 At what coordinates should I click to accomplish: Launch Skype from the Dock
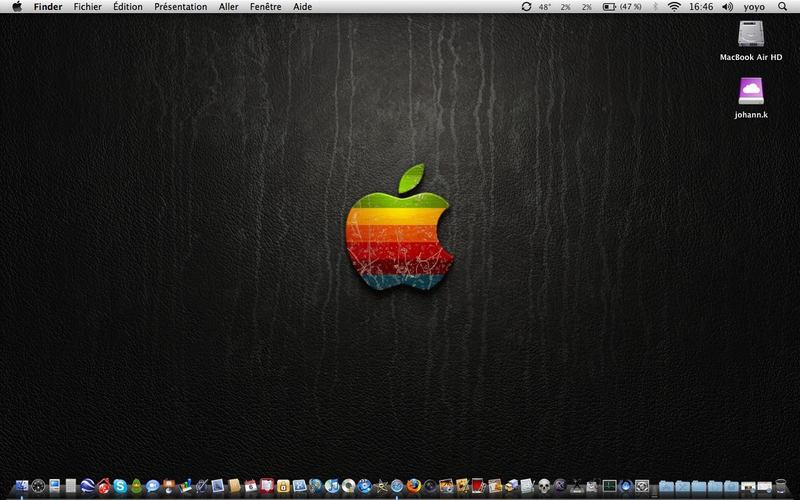120,486
